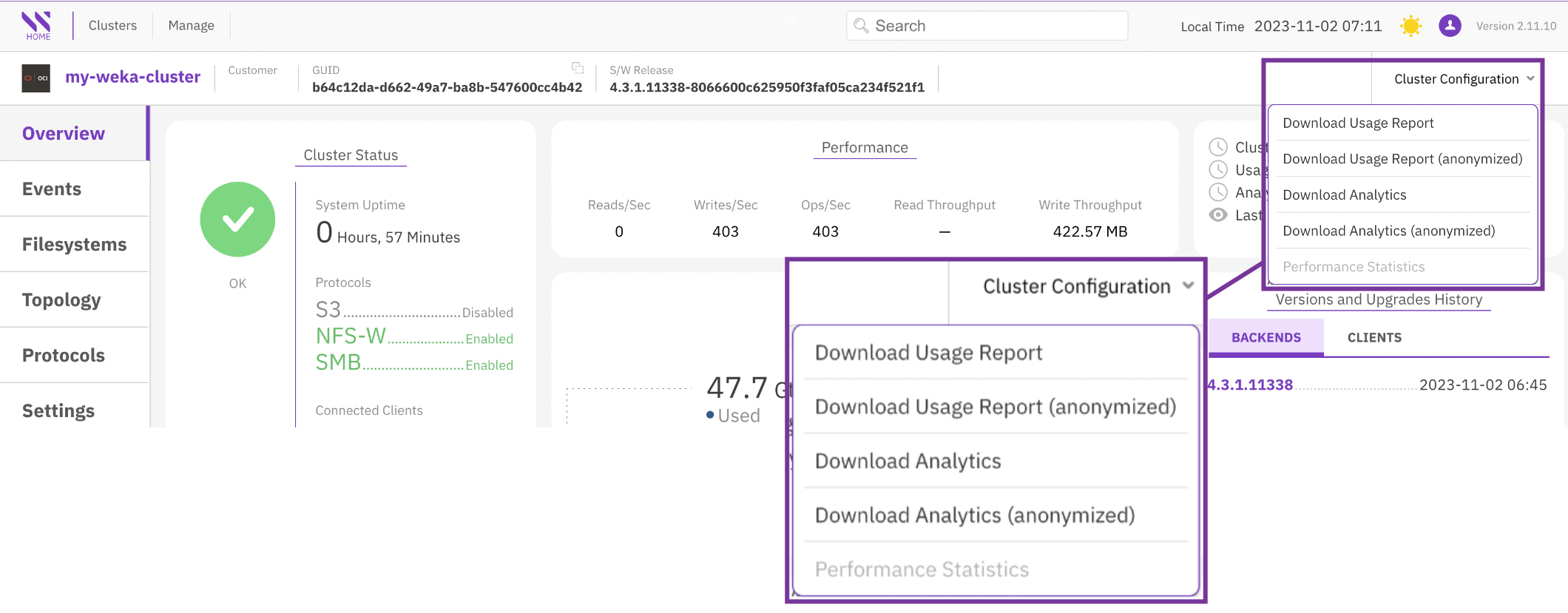Open the user profile avatar
The image size is (1568, 613).
(x=1449, y=26)
